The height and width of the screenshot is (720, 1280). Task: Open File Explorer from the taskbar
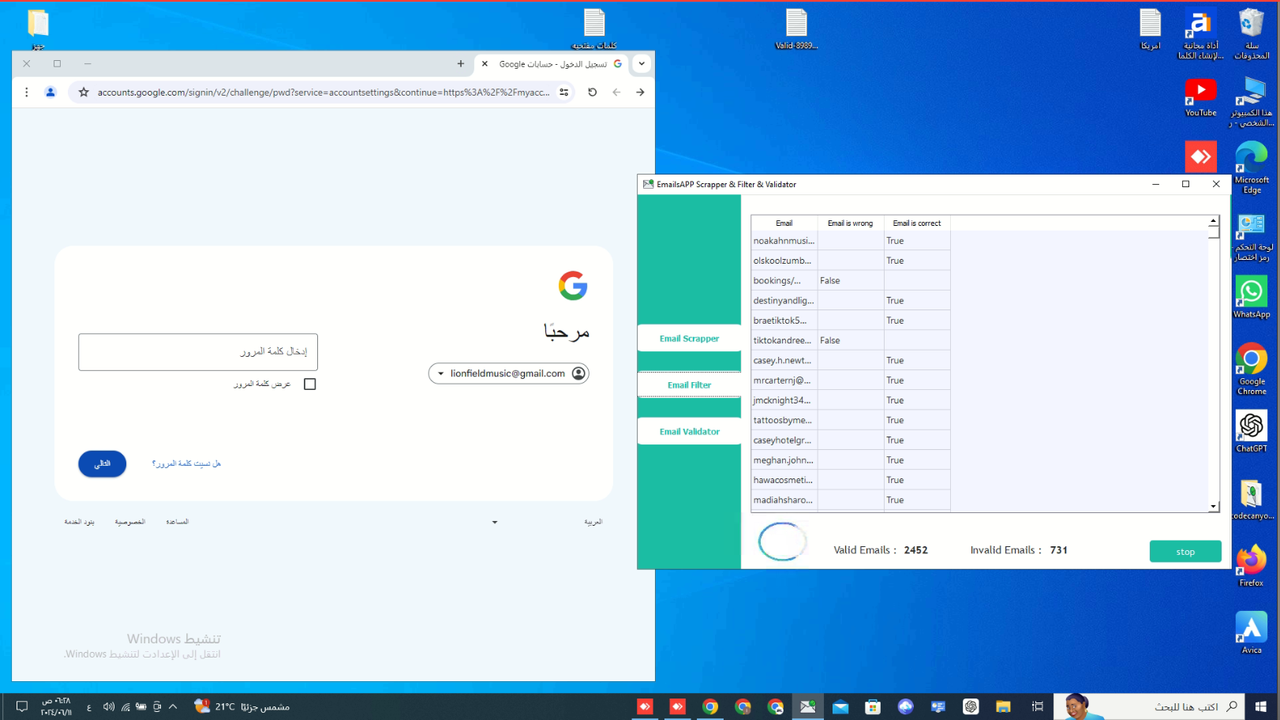pyautogui.click(x=1003, y=707)
